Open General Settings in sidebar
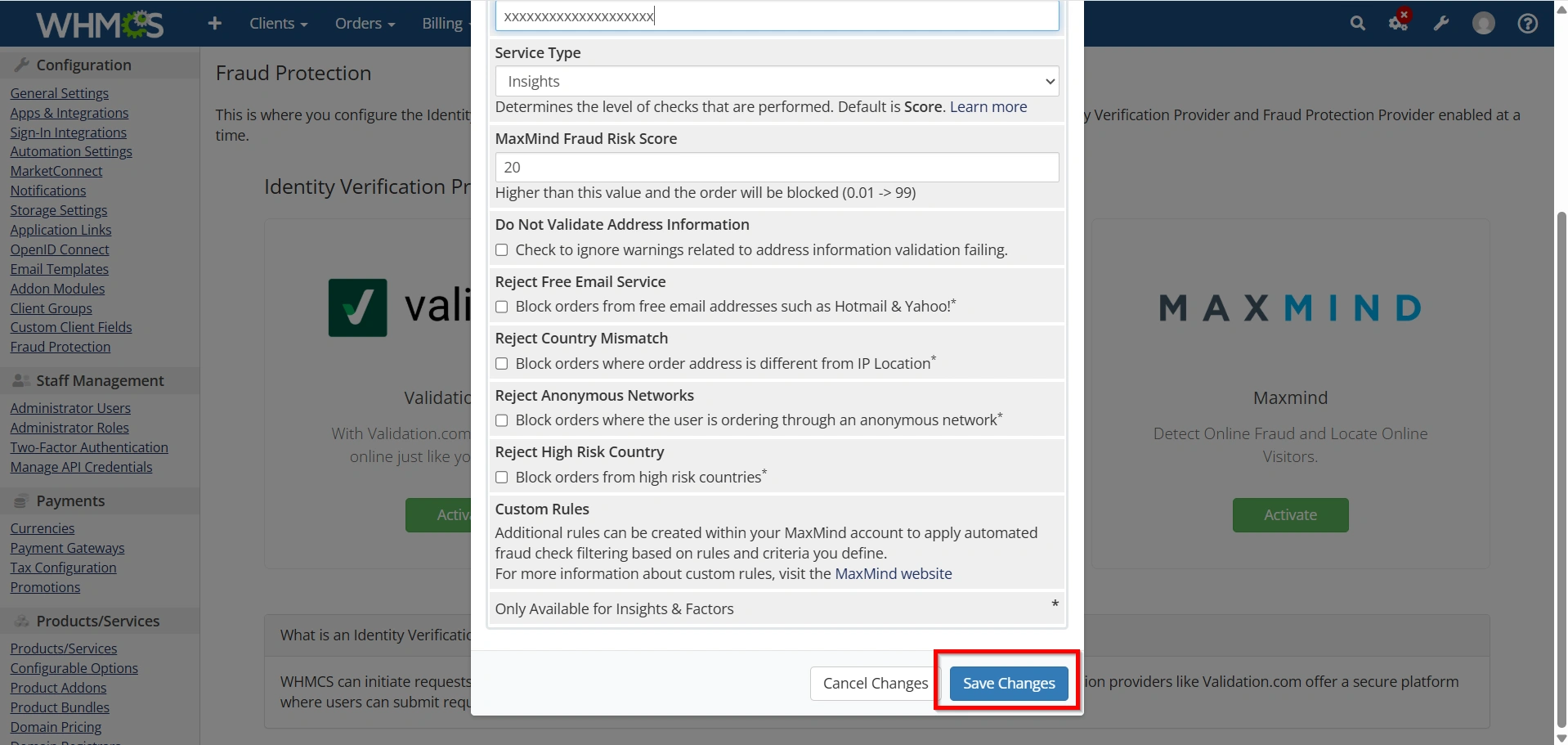This screenshot has height=745, width=1568. (x=60, y=93)
